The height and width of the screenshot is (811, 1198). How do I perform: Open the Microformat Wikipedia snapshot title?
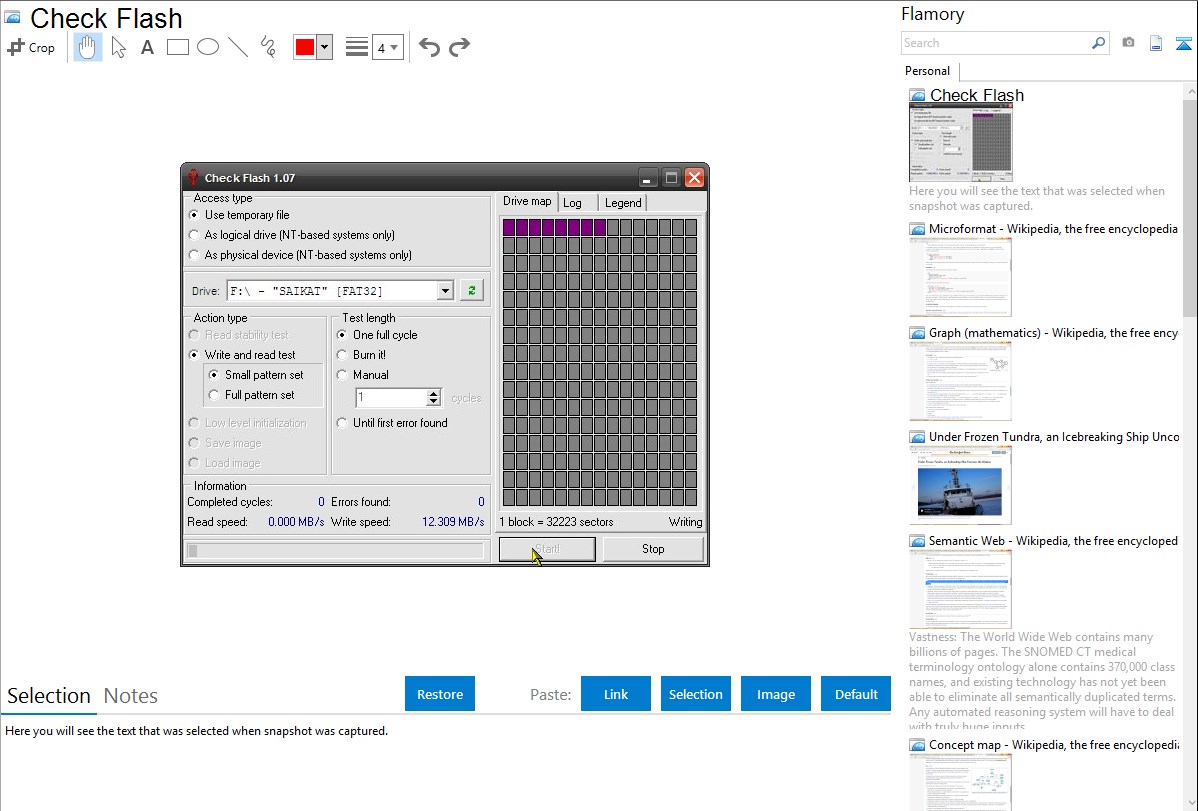point(1053,229)
